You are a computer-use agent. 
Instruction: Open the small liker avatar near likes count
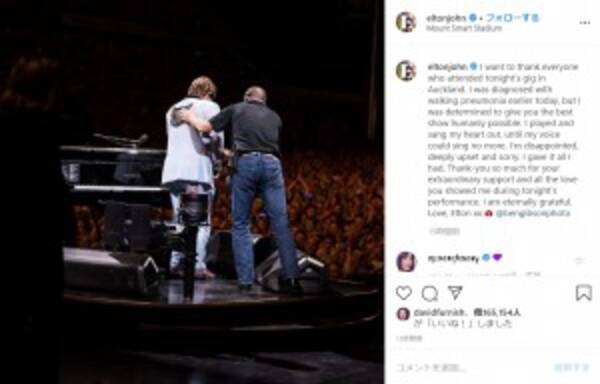coord(403,314)
